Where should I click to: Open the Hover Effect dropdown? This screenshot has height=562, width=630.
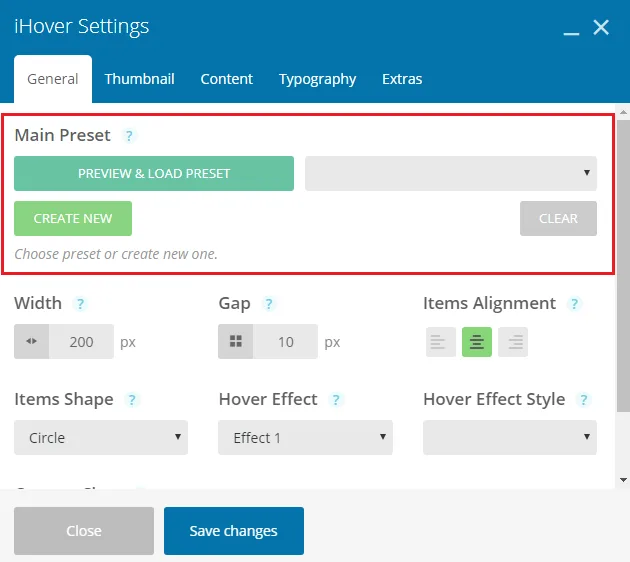click(305, 437)
